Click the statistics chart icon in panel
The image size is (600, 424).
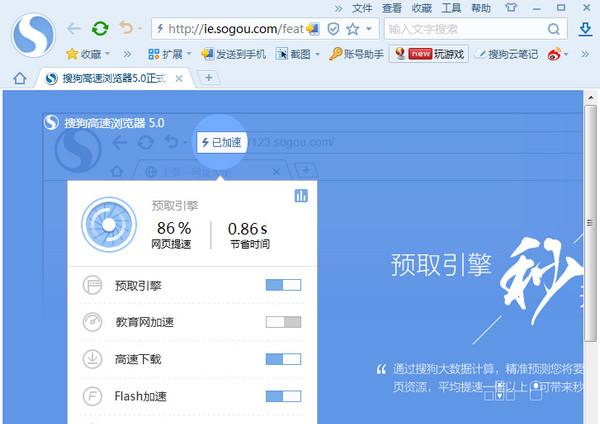(x=301, y=196)
